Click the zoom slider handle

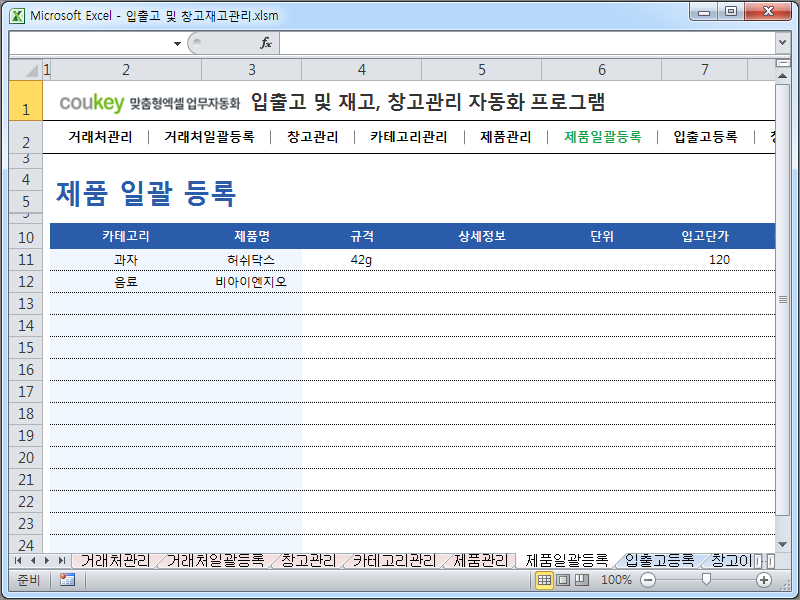(x=706, y=579)
